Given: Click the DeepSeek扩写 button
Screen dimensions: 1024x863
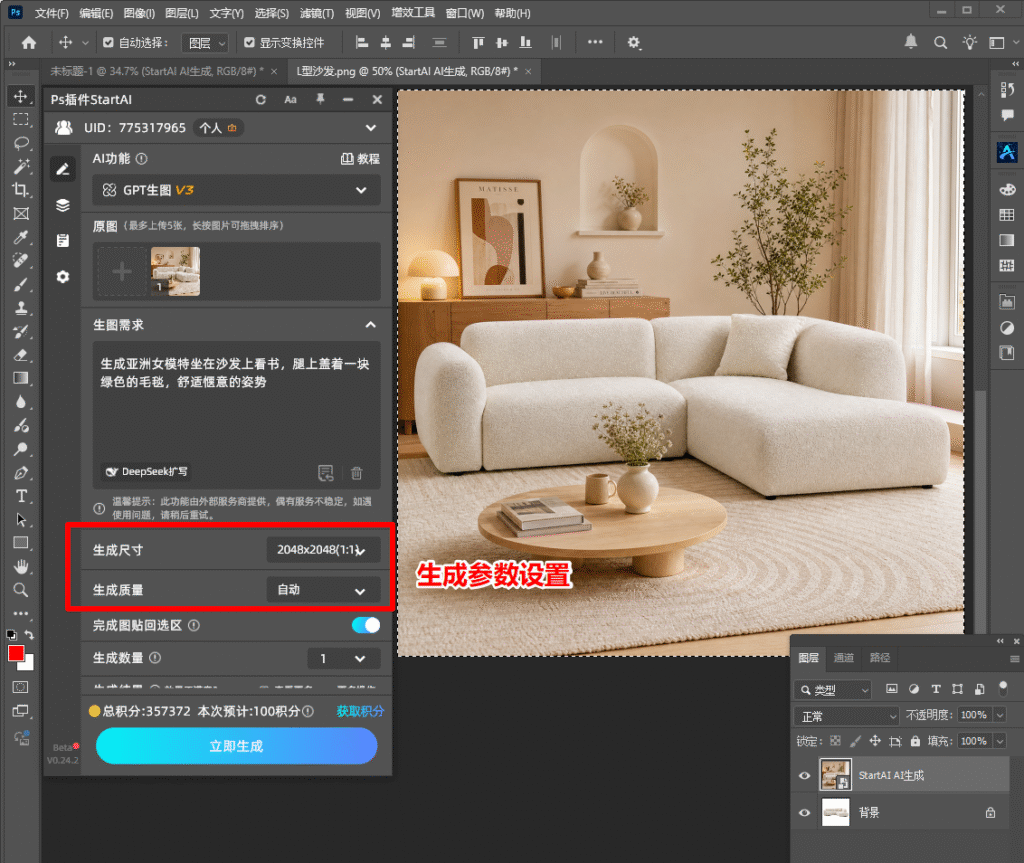Looking at the screenshot, I should [147, 472].
